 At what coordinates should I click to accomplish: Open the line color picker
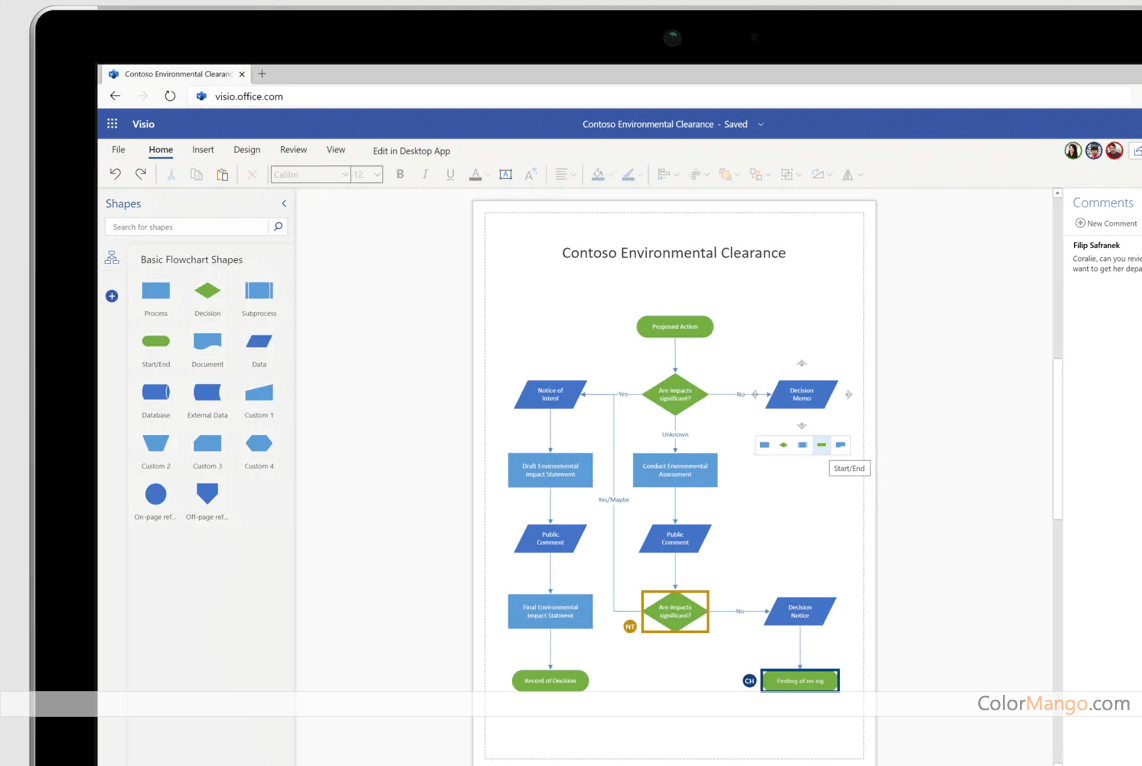click(631, 175)
